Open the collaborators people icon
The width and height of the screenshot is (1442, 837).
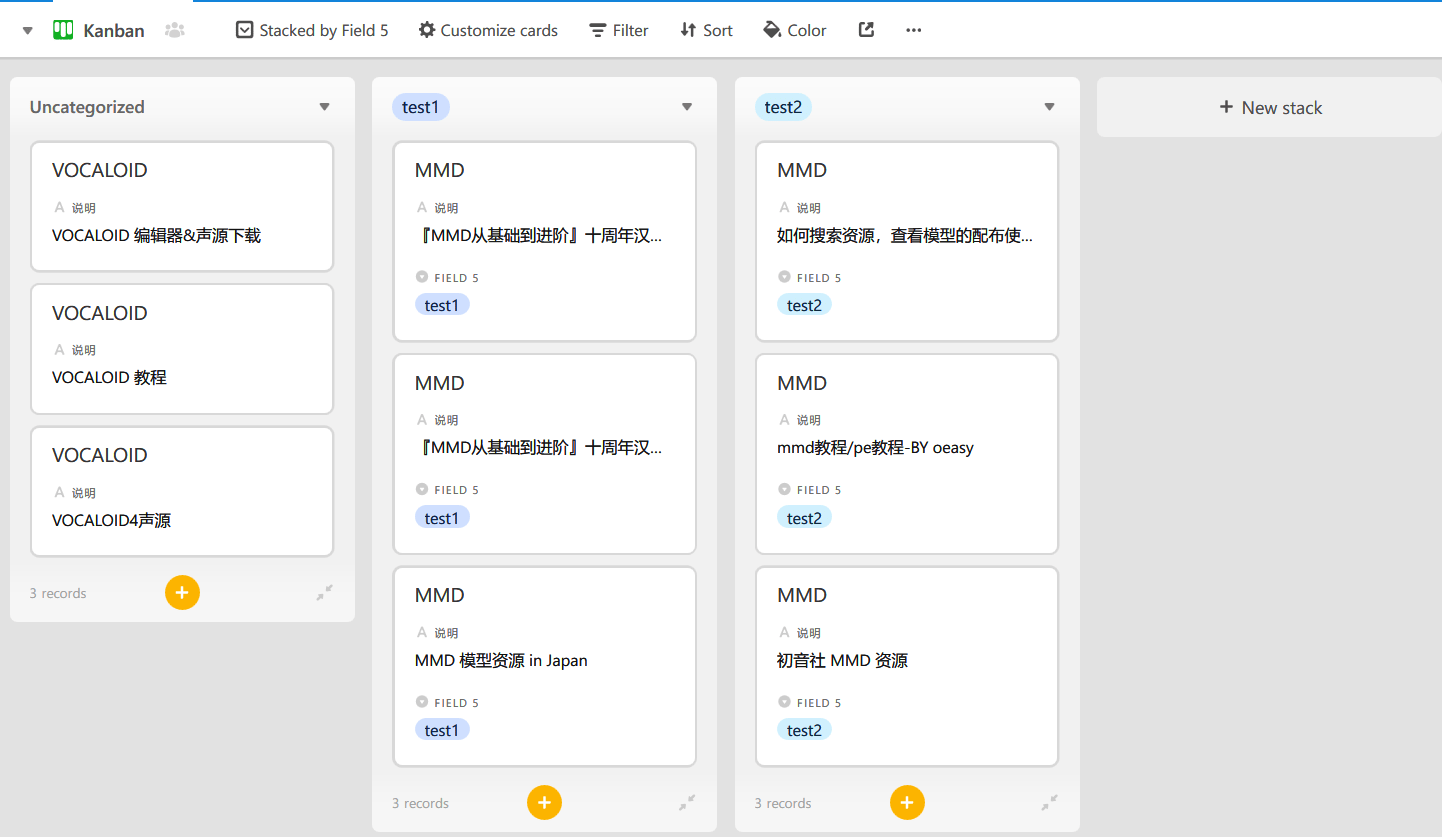175,31
